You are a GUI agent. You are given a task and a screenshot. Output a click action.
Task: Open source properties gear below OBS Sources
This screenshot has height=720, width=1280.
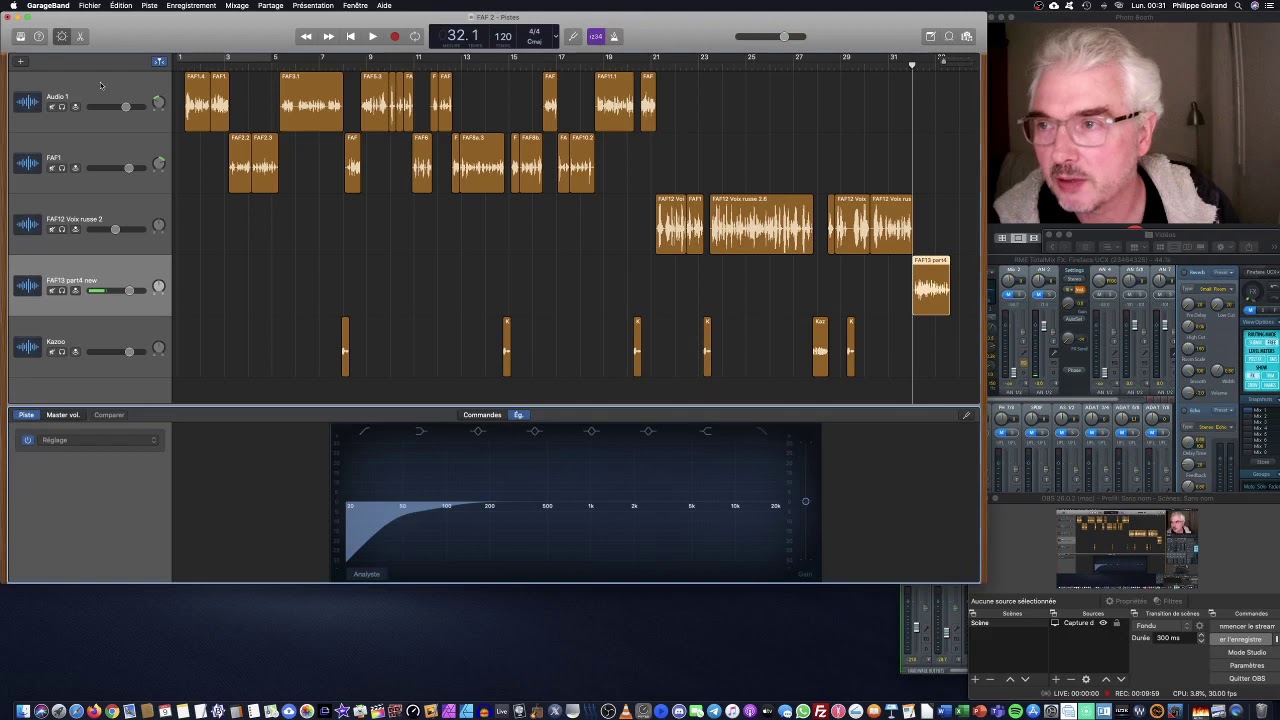point(1086,680)
